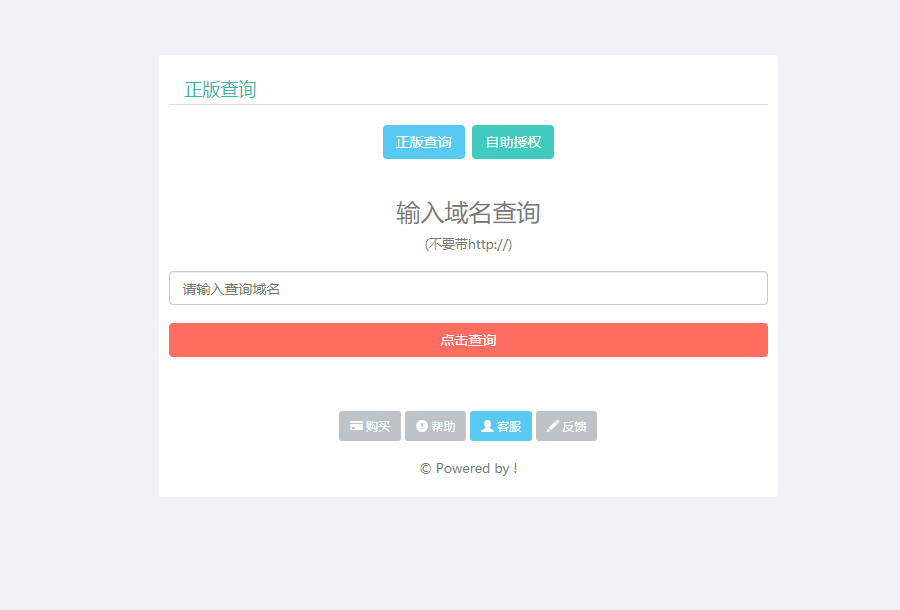900x610 pixels.
Task: Open feedback using the 反馈 icon button
Action: coord(566,425)
